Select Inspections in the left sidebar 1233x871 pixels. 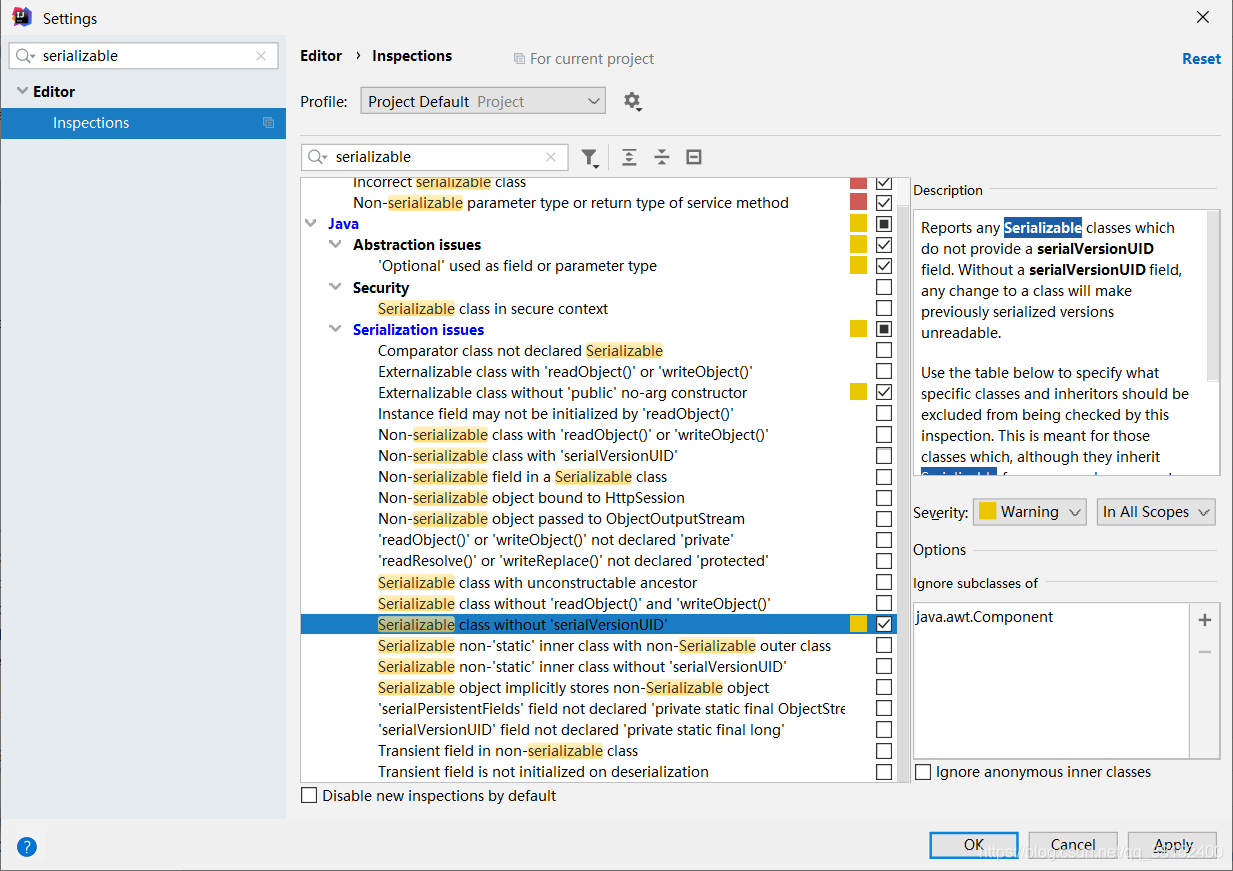tap(143, 123)
